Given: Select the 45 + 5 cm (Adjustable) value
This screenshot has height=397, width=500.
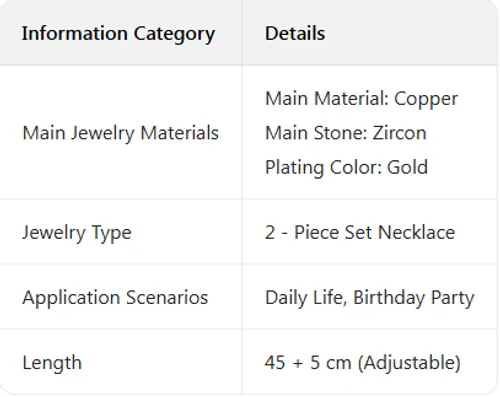Looking at the screenshot, I should pos(363,363).
